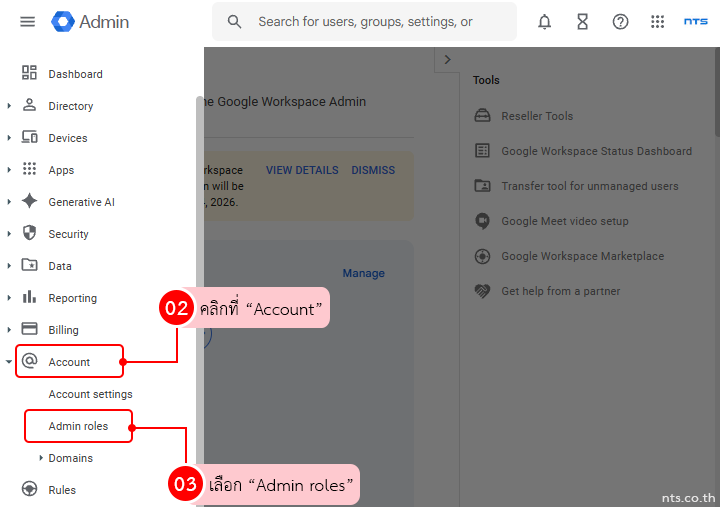Viewport: 720px width, 507px height.
Task: Click the VIEW DETAILS button
Action: point(302,170)
